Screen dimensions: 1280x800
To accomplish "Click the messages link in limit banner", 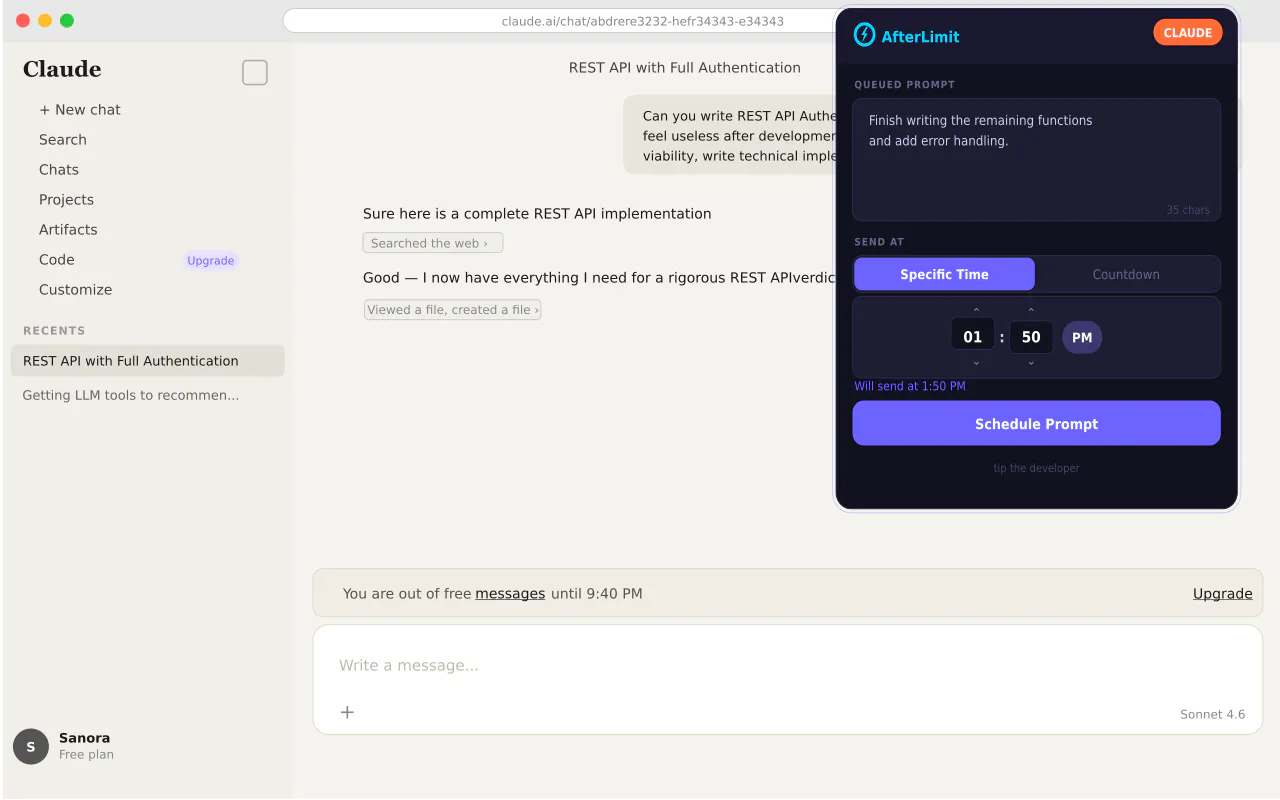I will coord(510,593).
